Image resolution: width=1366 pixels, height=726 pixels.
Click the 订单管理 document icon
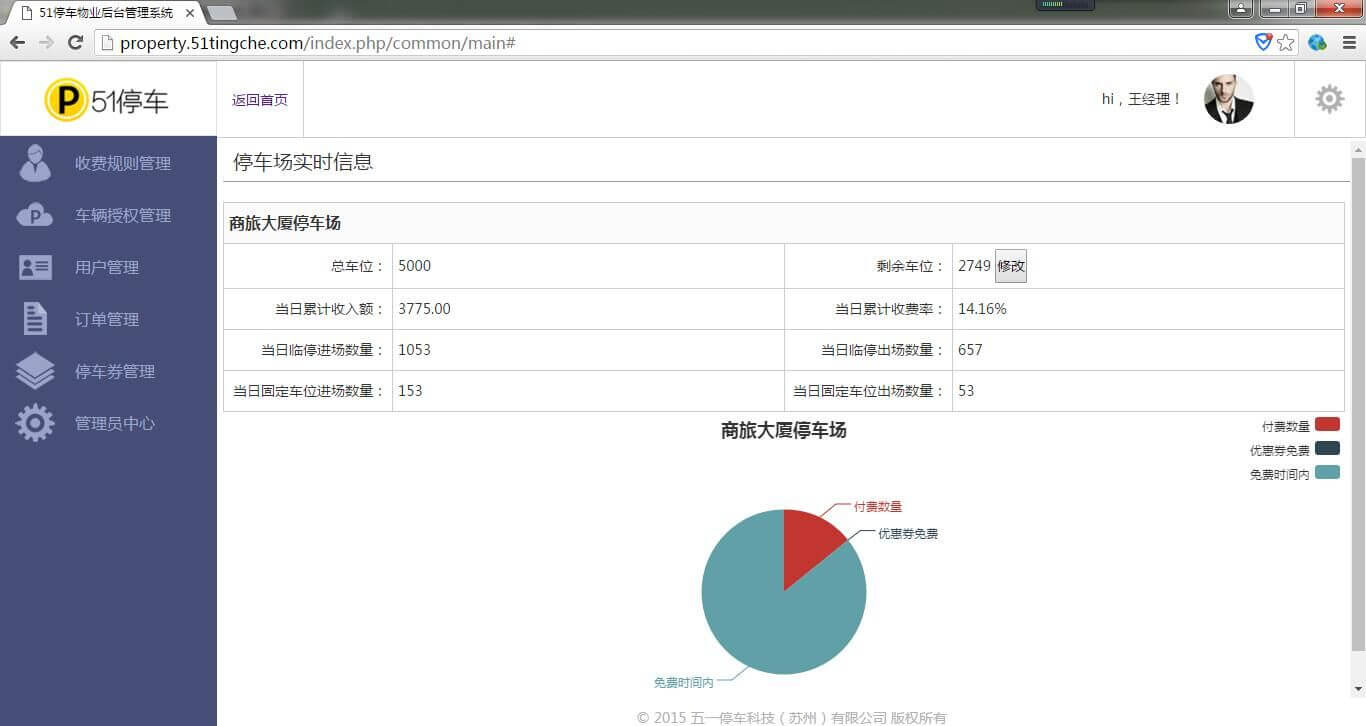[35, 319]
